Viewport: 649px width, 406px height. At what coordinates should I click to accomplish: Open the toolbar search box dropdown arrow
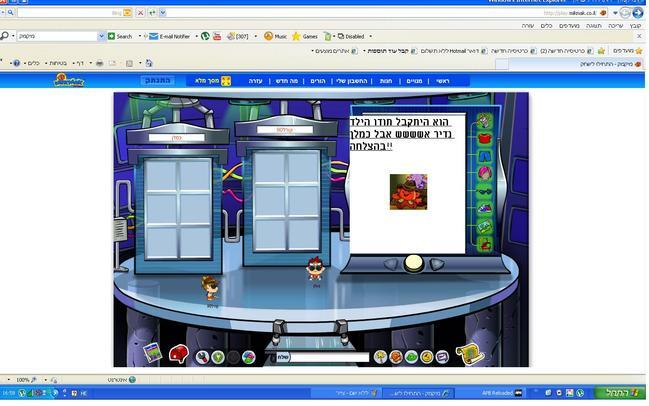(x=101, y=36)
